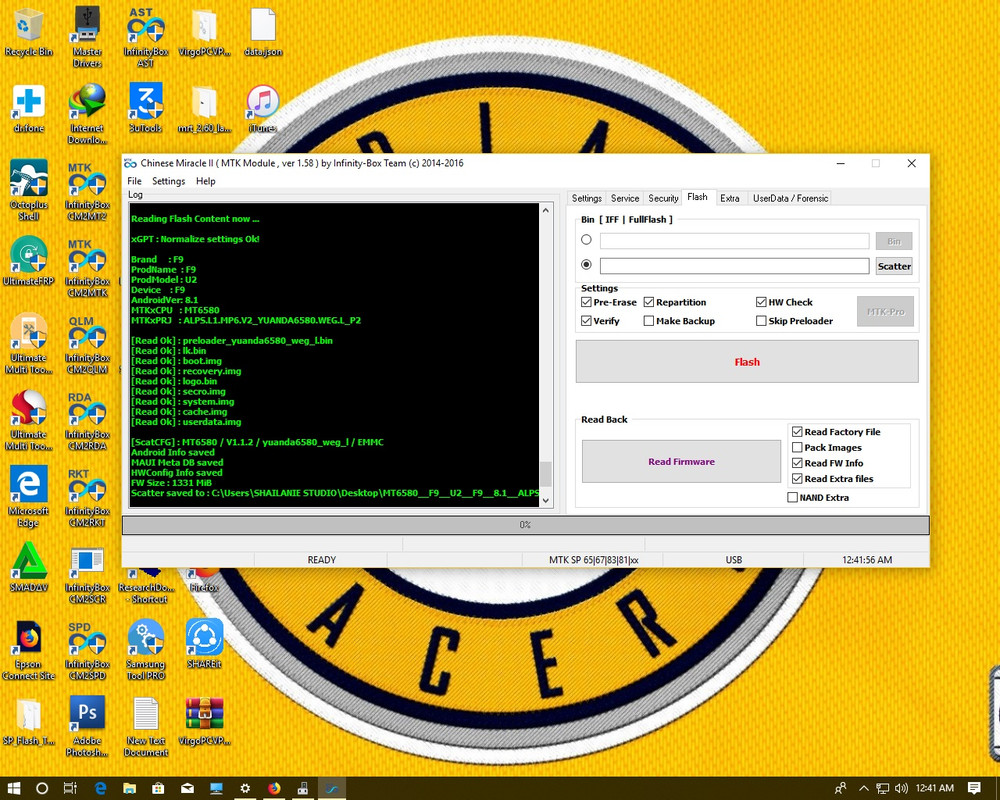
Task: Click the Read Firmware button
Action: [x=681, y=461]
